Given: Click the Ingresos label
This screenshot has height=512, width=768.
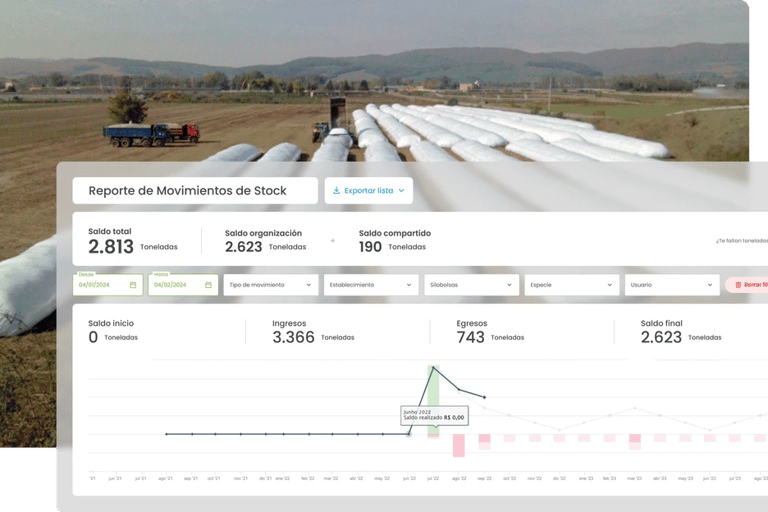Looking at the screenshot, I should [x=289, y=323].
